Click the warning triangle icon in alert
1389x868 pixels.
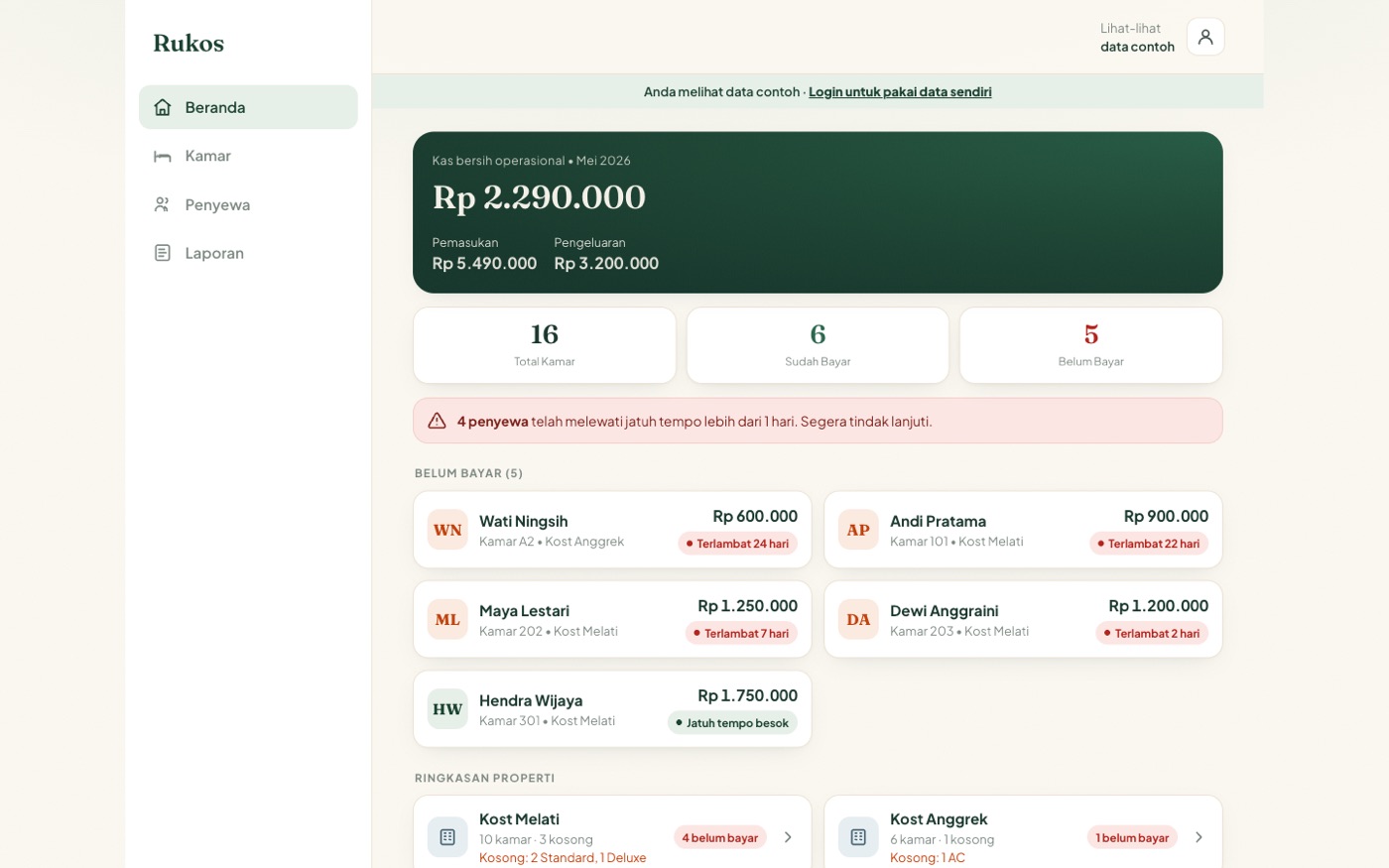pos(437,421)
